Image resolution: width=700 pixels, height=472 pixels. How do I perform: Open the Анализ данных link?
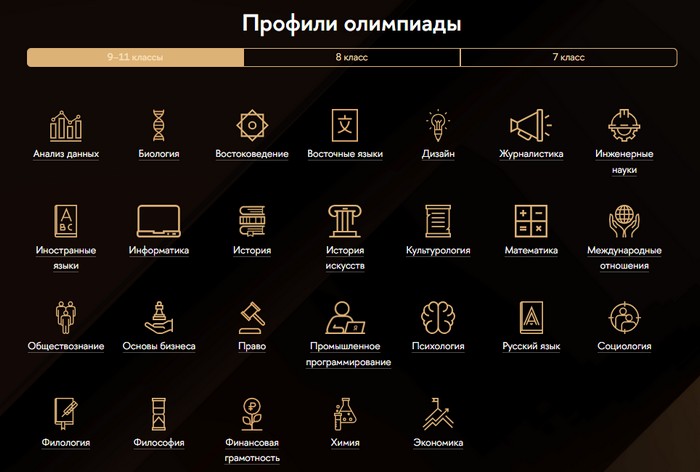[66, 154]
